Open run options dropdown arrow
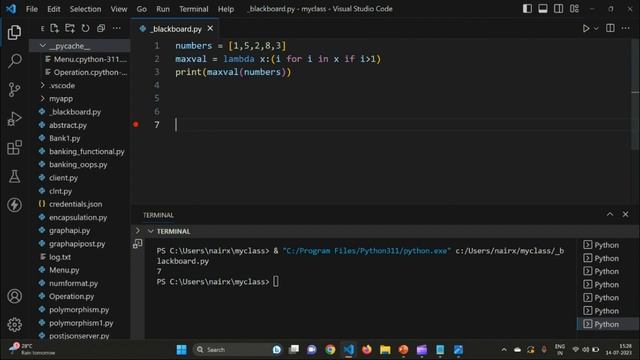 [596, 28]
